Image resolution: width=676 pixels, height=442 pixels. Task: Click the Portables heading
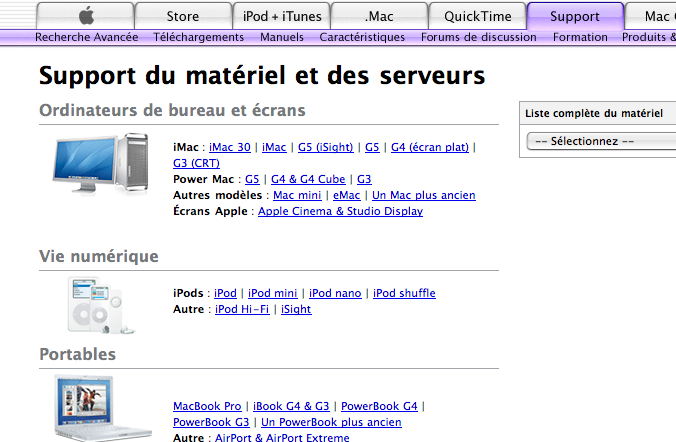pos(78,354)
